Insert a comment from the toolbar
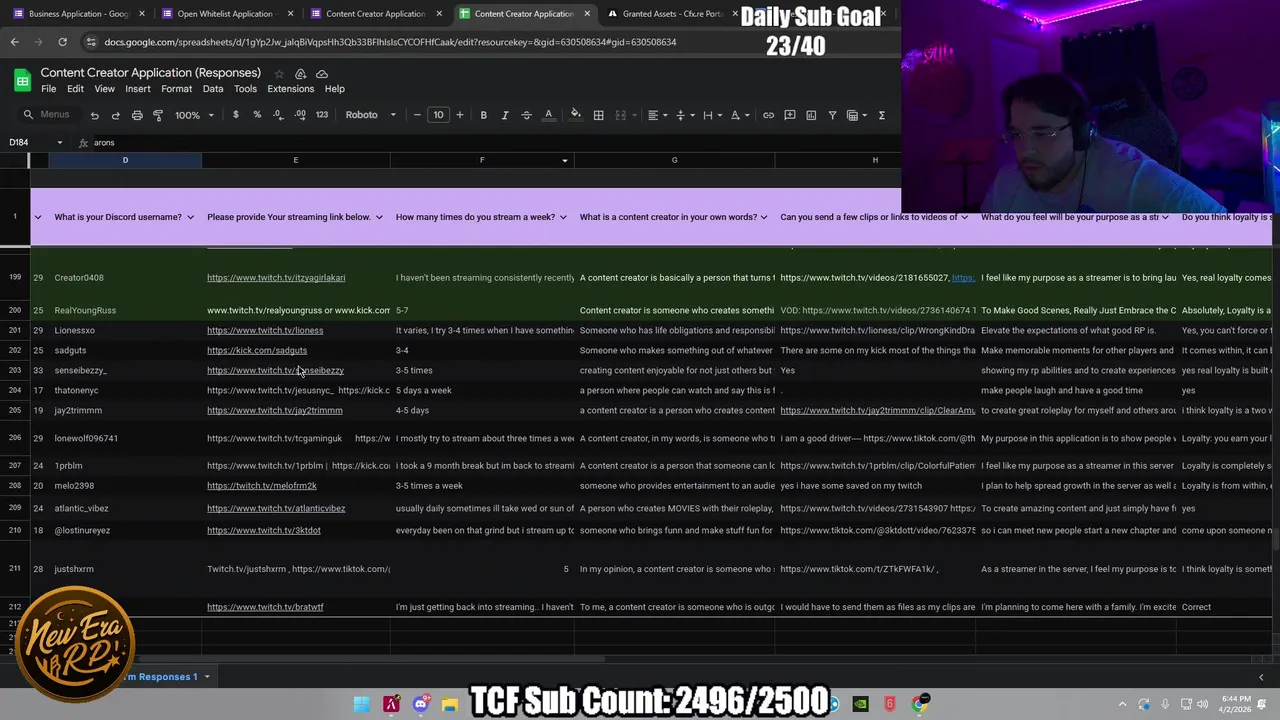1280x720 pixels. point(789,115)
